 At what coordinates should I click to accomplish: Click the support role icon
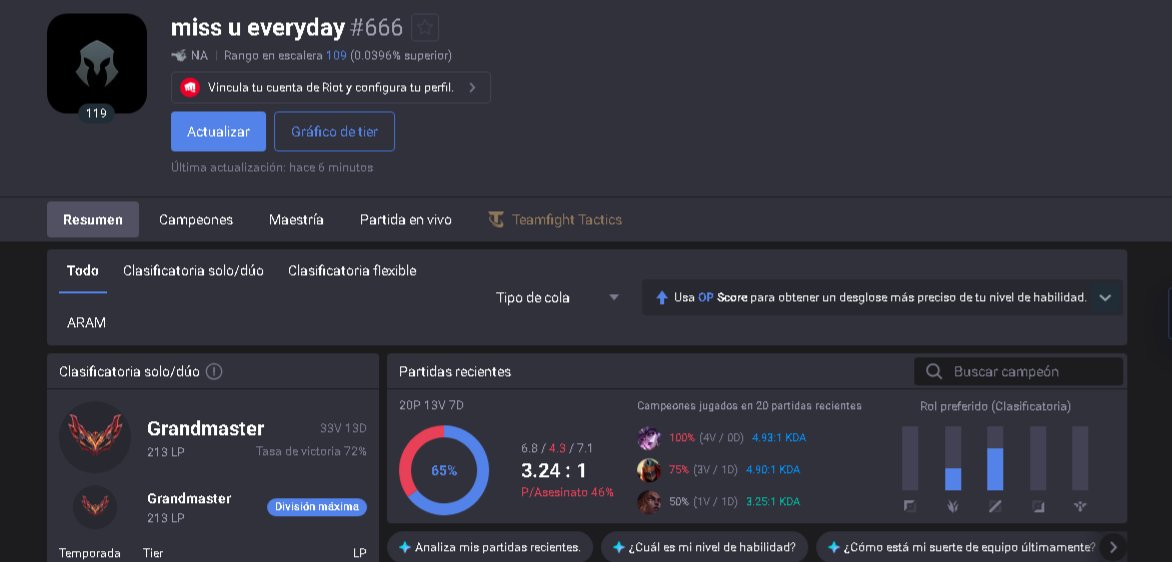[x=1080, y=507]
